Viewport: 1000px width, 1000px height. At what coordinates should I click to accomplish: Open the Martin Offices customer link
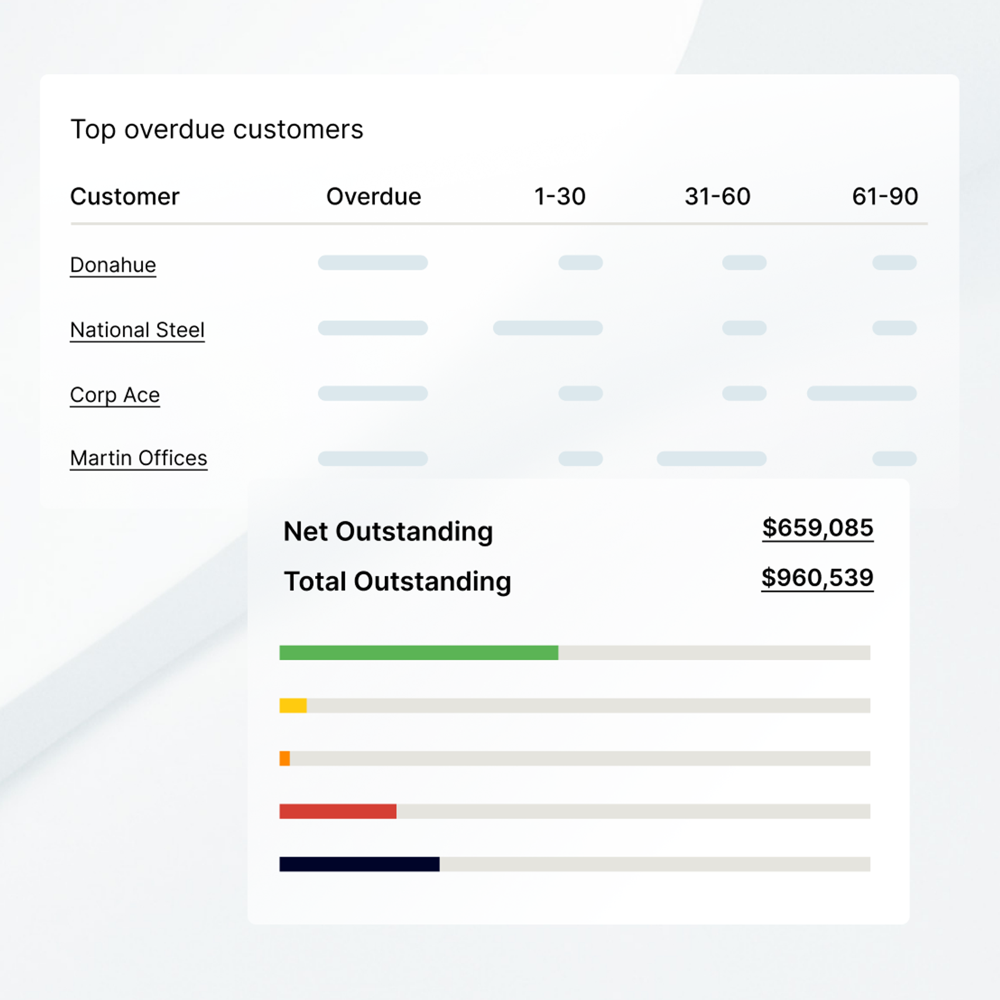[x=138, y=459]
